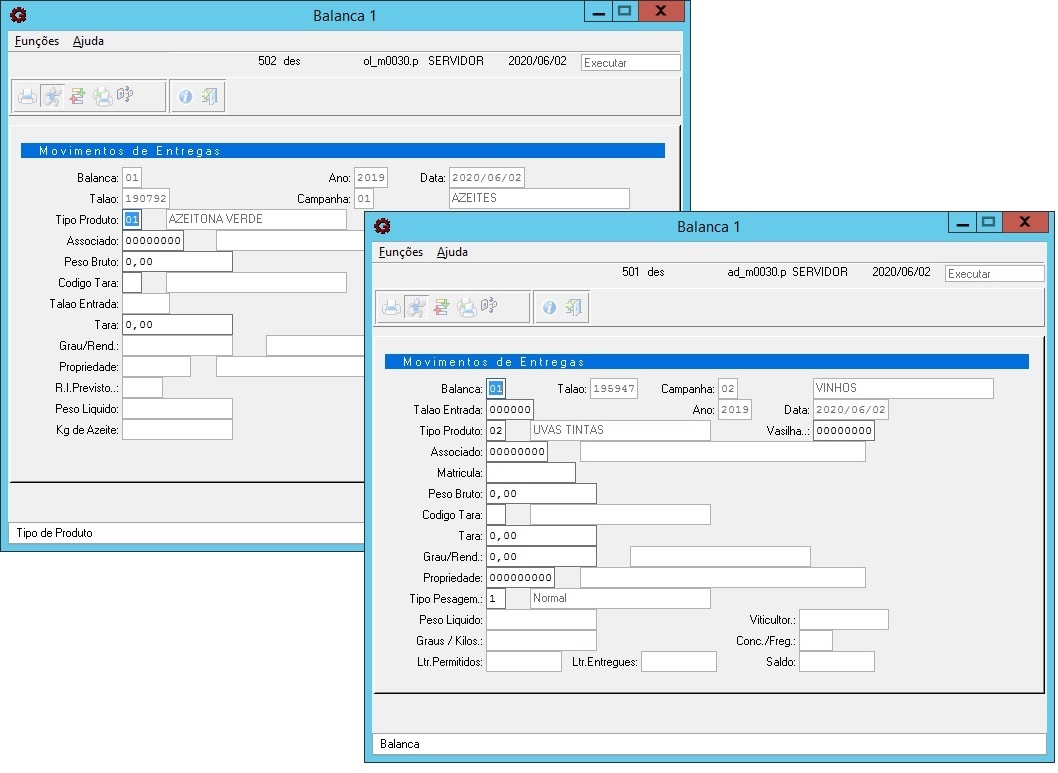
Task: Click the Vasilha field showing 00000000
Action: (x=843, y=430)
